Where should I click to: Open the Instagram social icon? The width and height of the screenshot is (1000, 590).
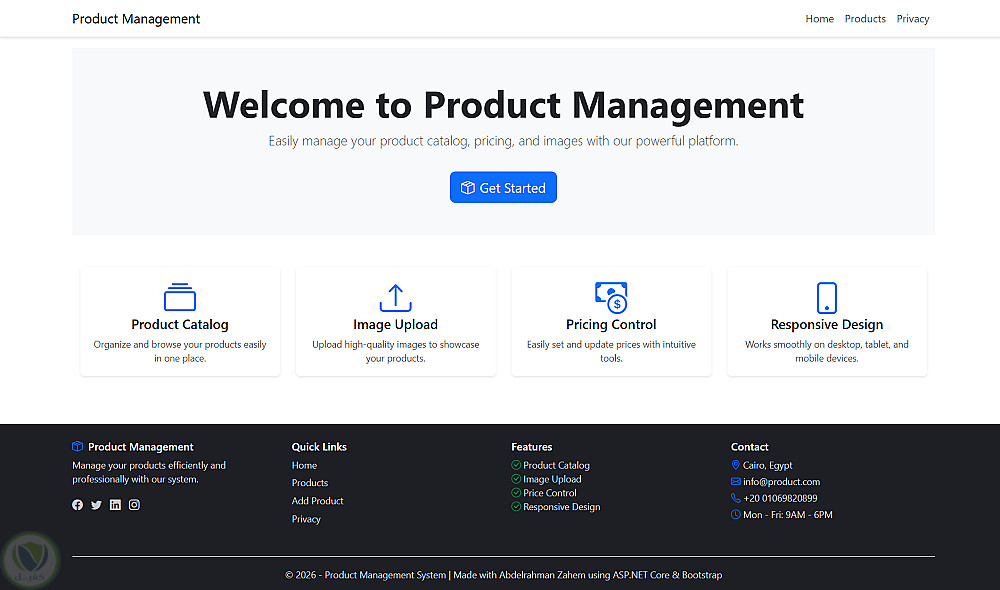[134, 505]
